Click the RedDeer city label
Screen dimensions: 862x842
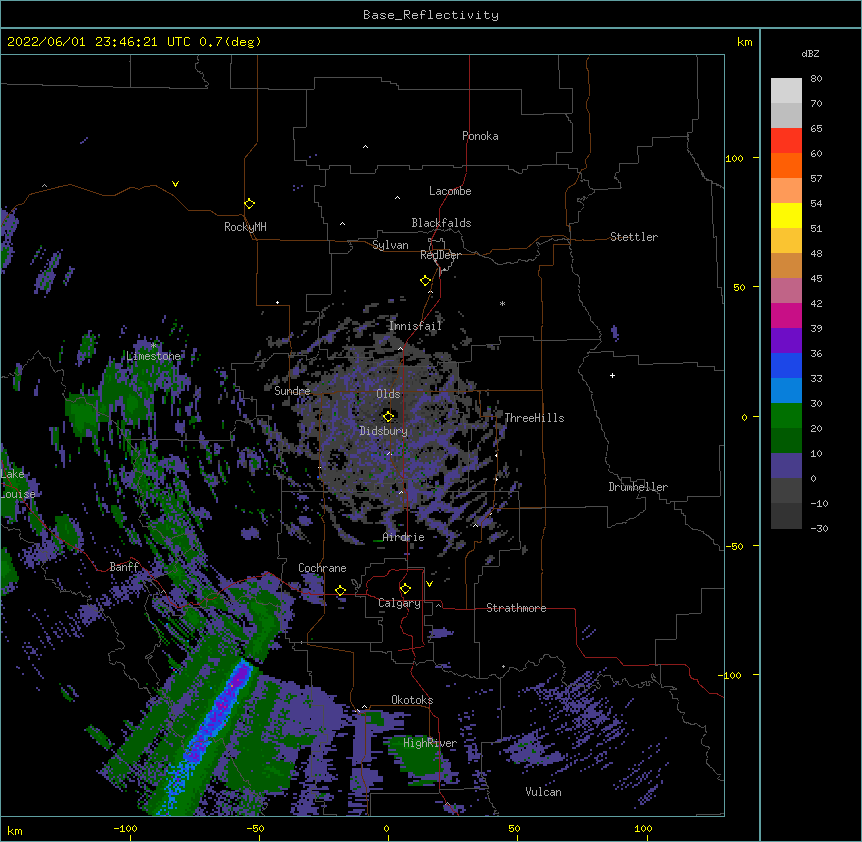click(440, 255)
